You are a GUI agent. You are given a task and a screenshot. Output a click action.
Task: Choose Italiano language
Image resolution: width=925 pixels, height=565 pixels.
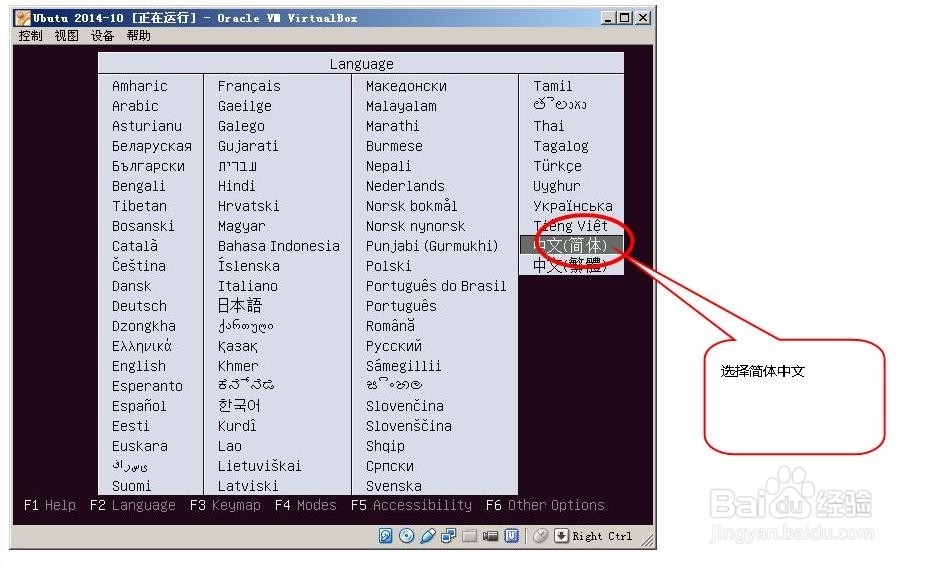pos(248,286)
